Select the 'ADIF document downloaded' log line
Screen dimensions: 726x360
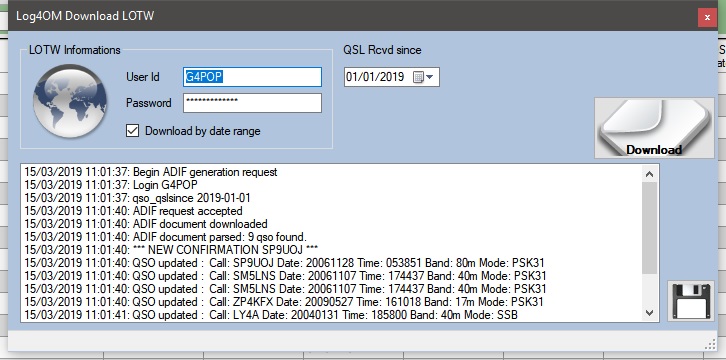pyautogui.click(x=146, y=224)
